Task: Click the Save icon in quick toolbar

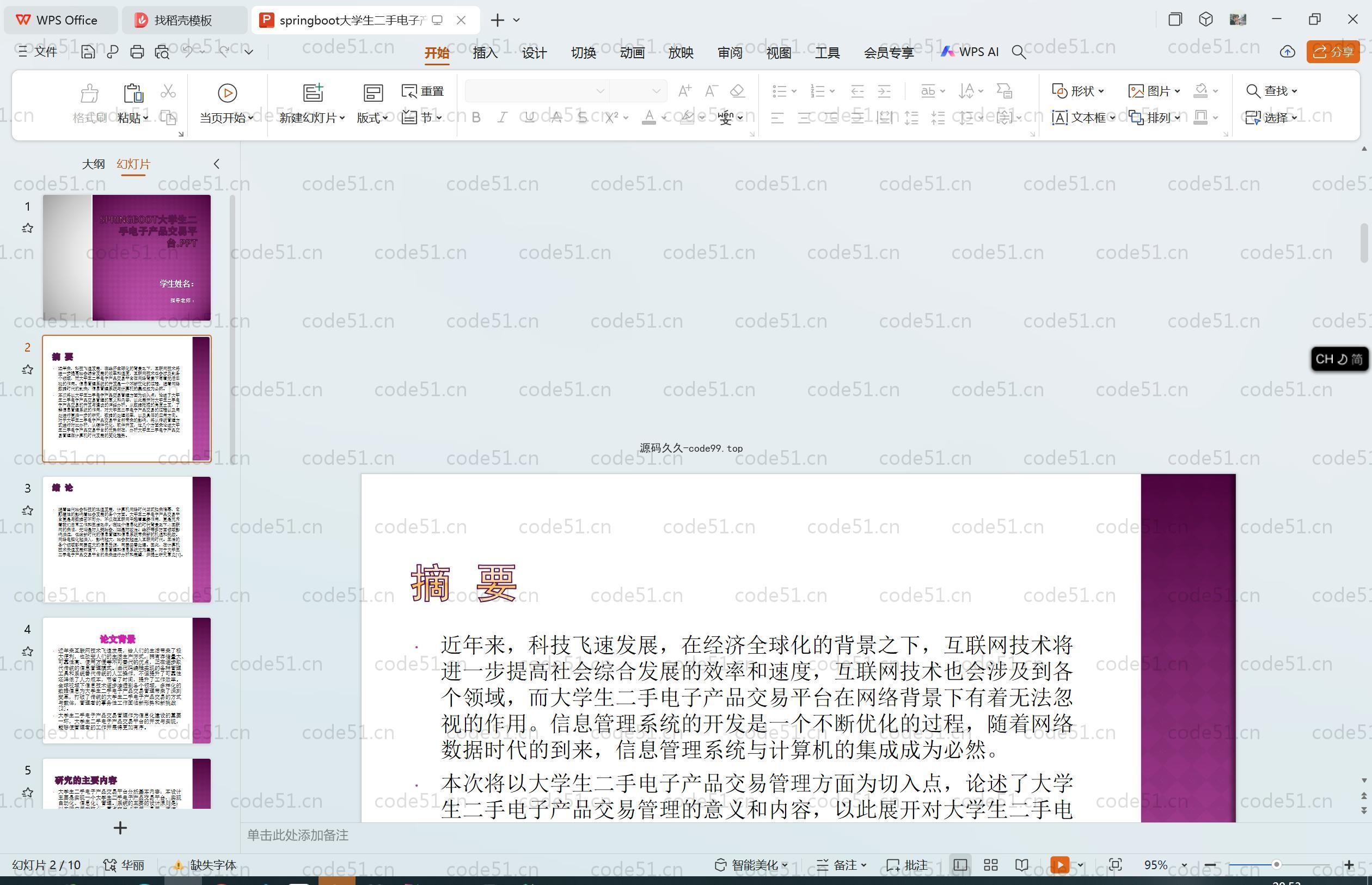Action: tap(88, 52)
